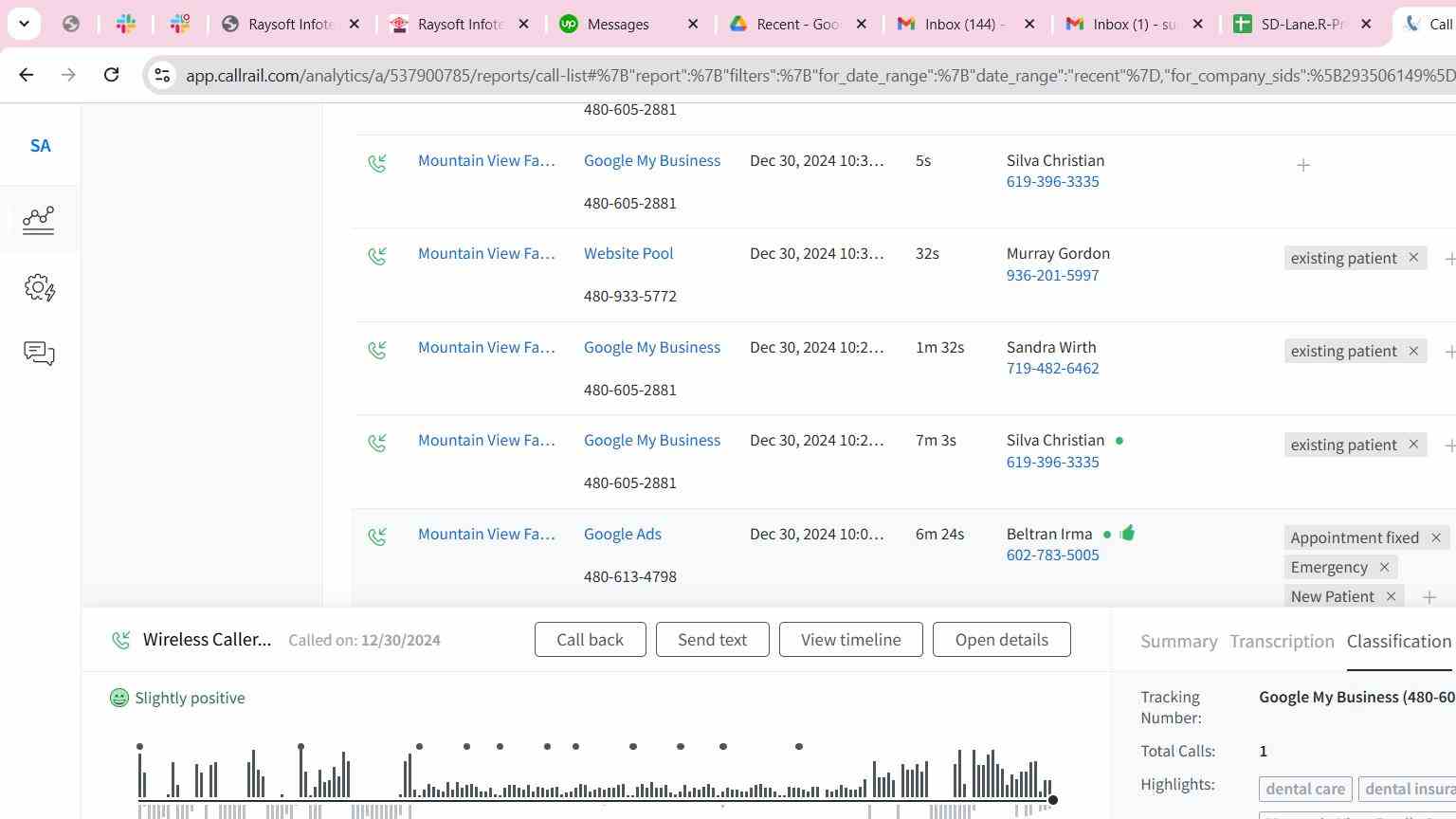Close the Inbox (144) browser tab

pos(1029,25)
